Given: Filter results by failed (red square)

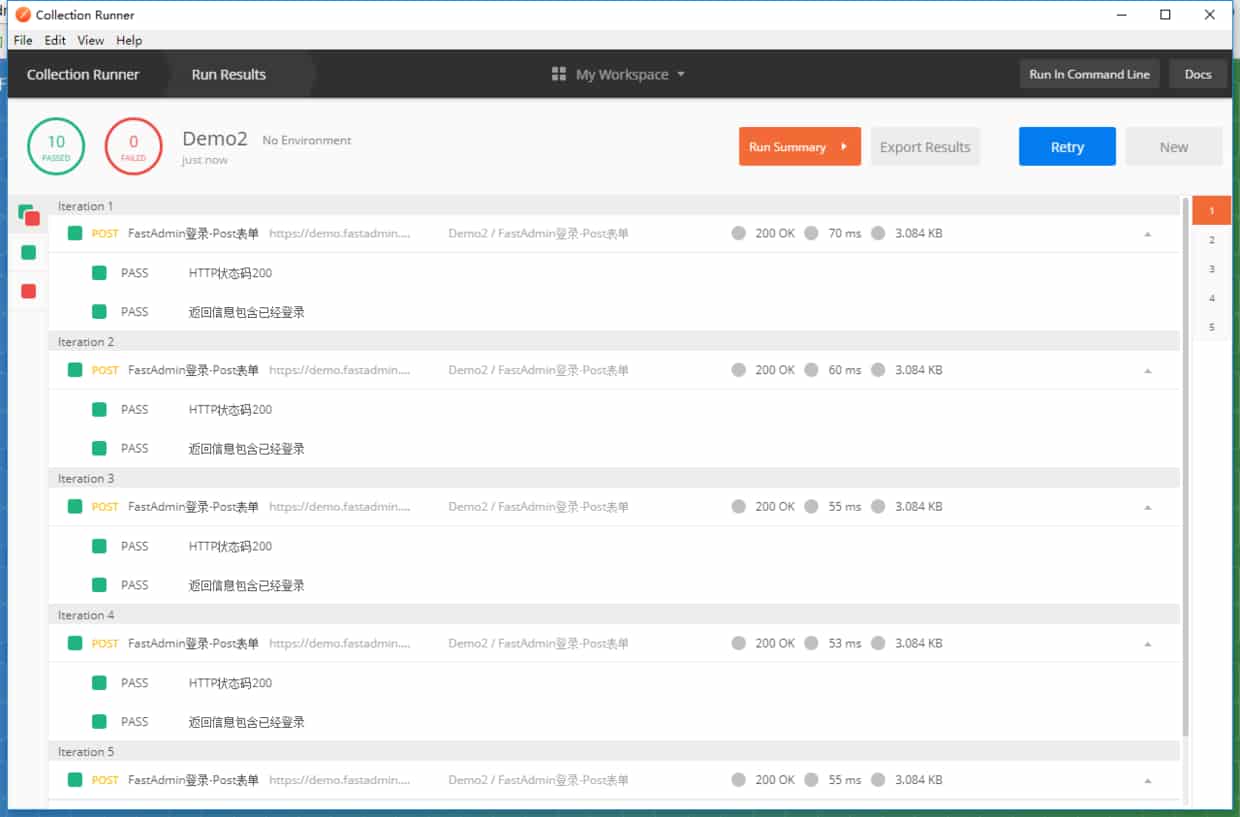Looking at the screenshot, I should click(x=28, y=291).
